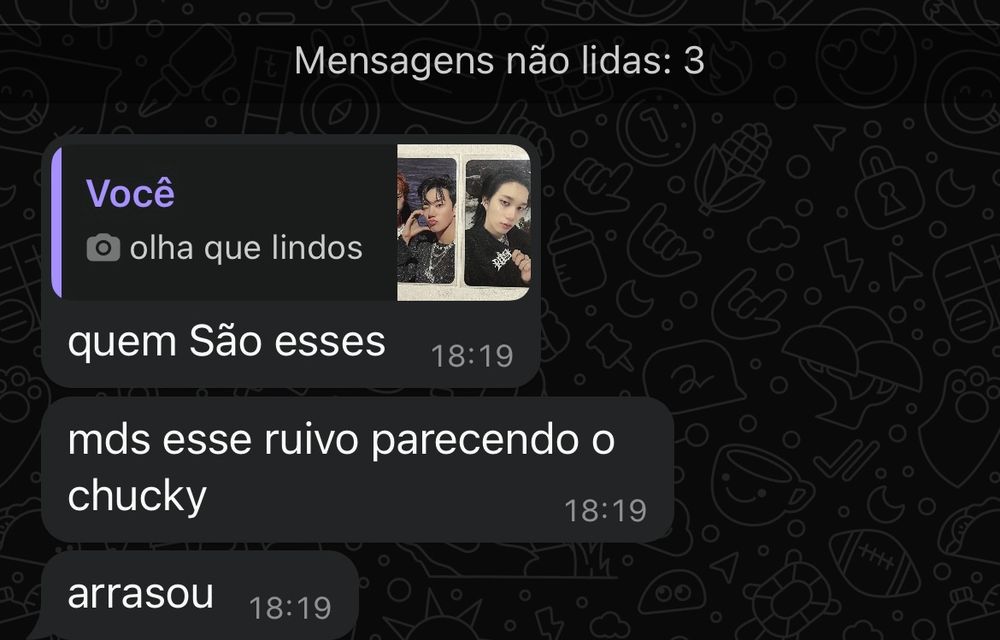The height and width of the screenshot is (640, 1000).
Task: Tap the text 'arrasou'
Action: coord(140,594)
